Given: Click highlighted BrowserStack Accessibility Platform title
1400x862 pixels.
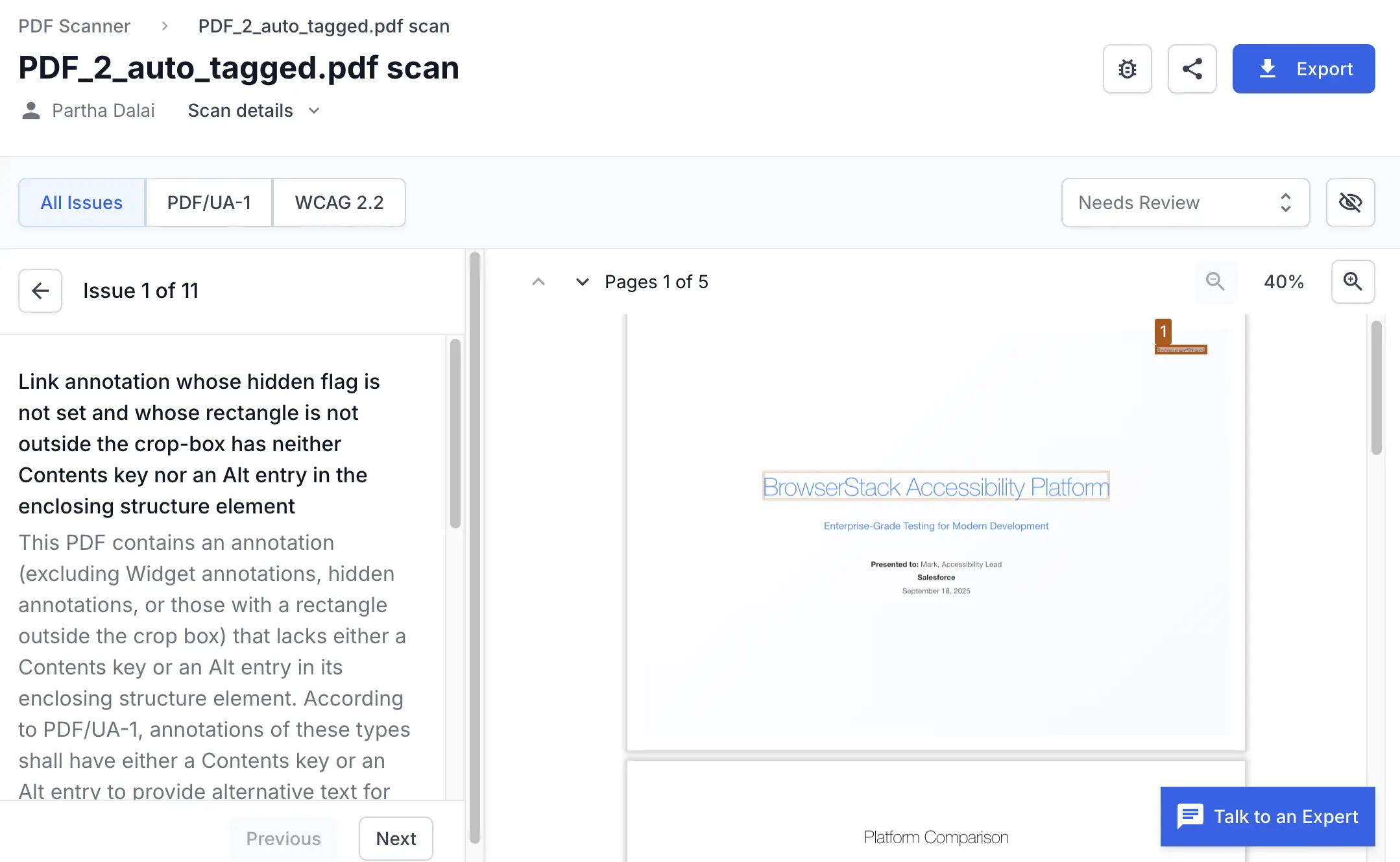Looking at the screenshot, I should coord(935,487).
